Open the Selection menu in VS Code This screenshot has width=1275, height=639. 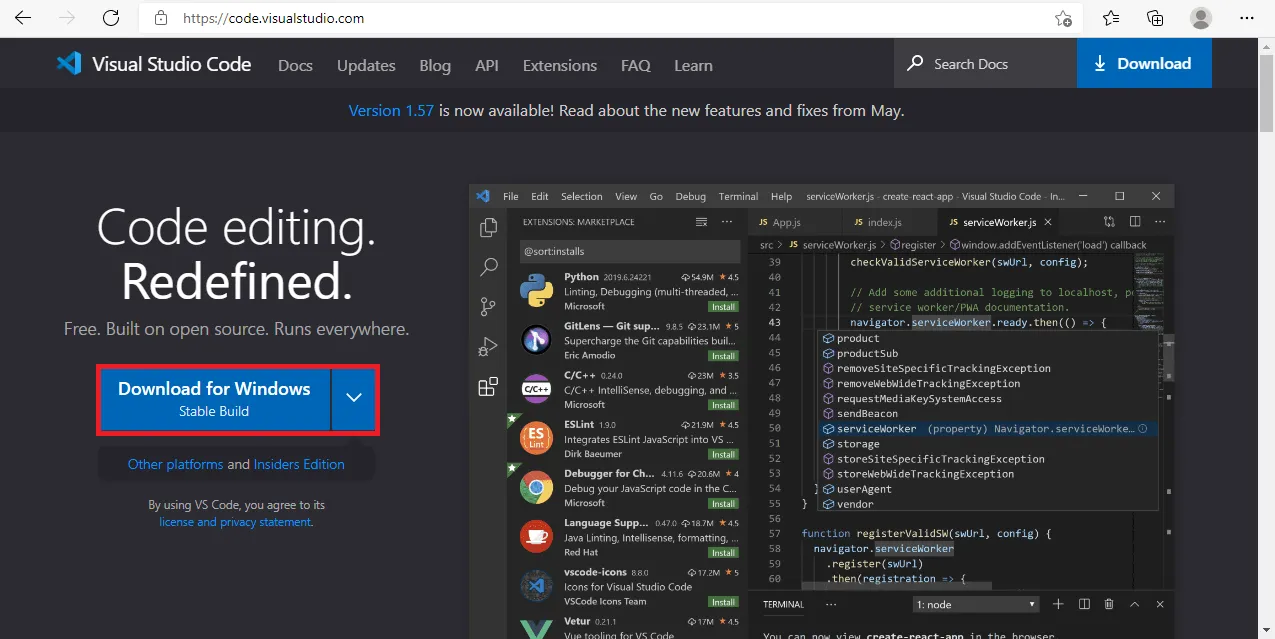click(x=582, y=196)
